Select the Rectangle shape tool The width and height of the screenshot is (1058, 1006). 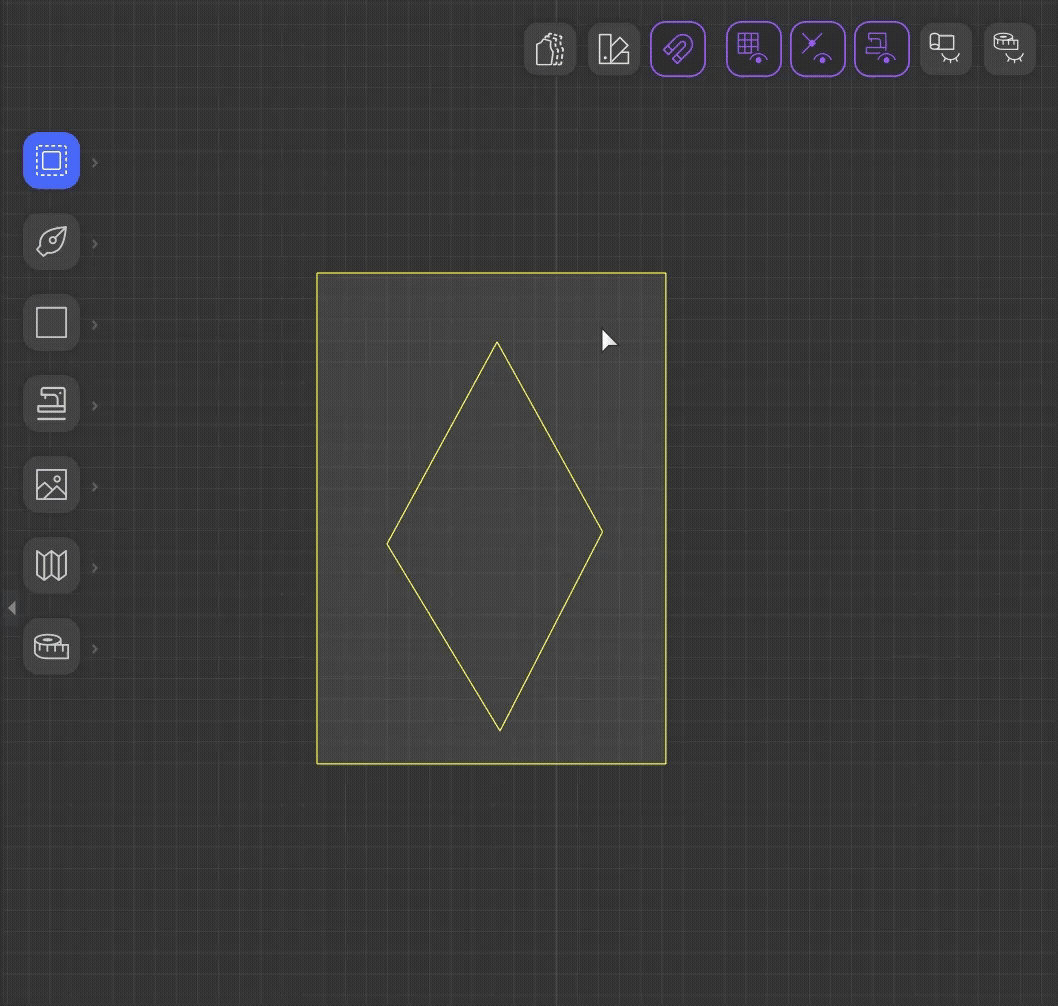[51, 323]
